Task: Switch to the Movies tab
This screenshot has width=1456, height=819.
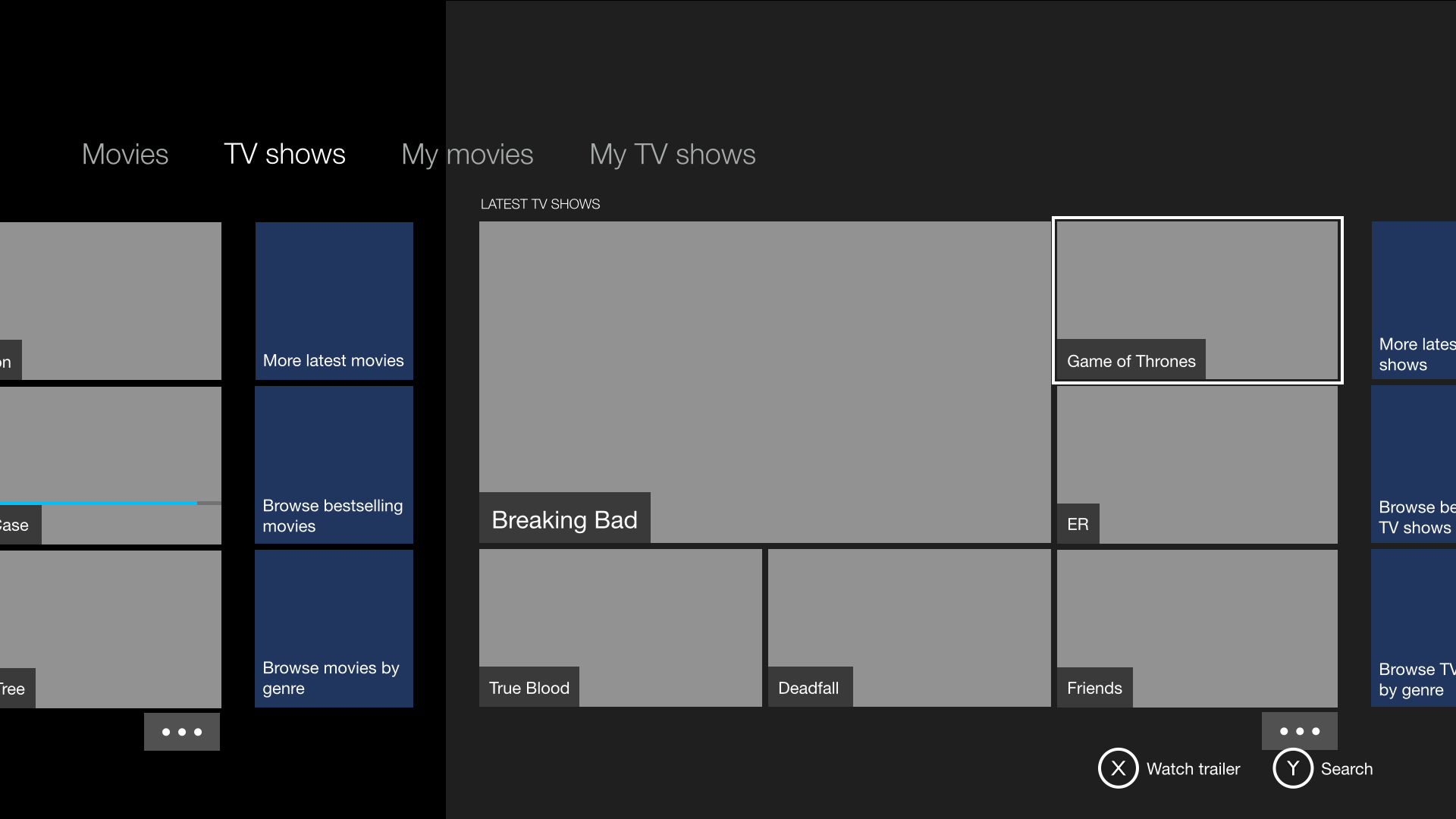Action: (x=125, y=154)
